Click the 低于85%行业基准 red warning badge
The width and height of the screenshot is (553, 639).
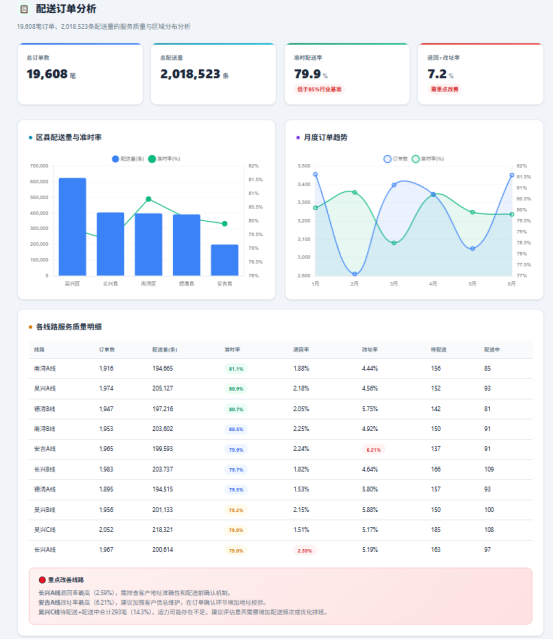pyautogui.click(x=319, y=89)
